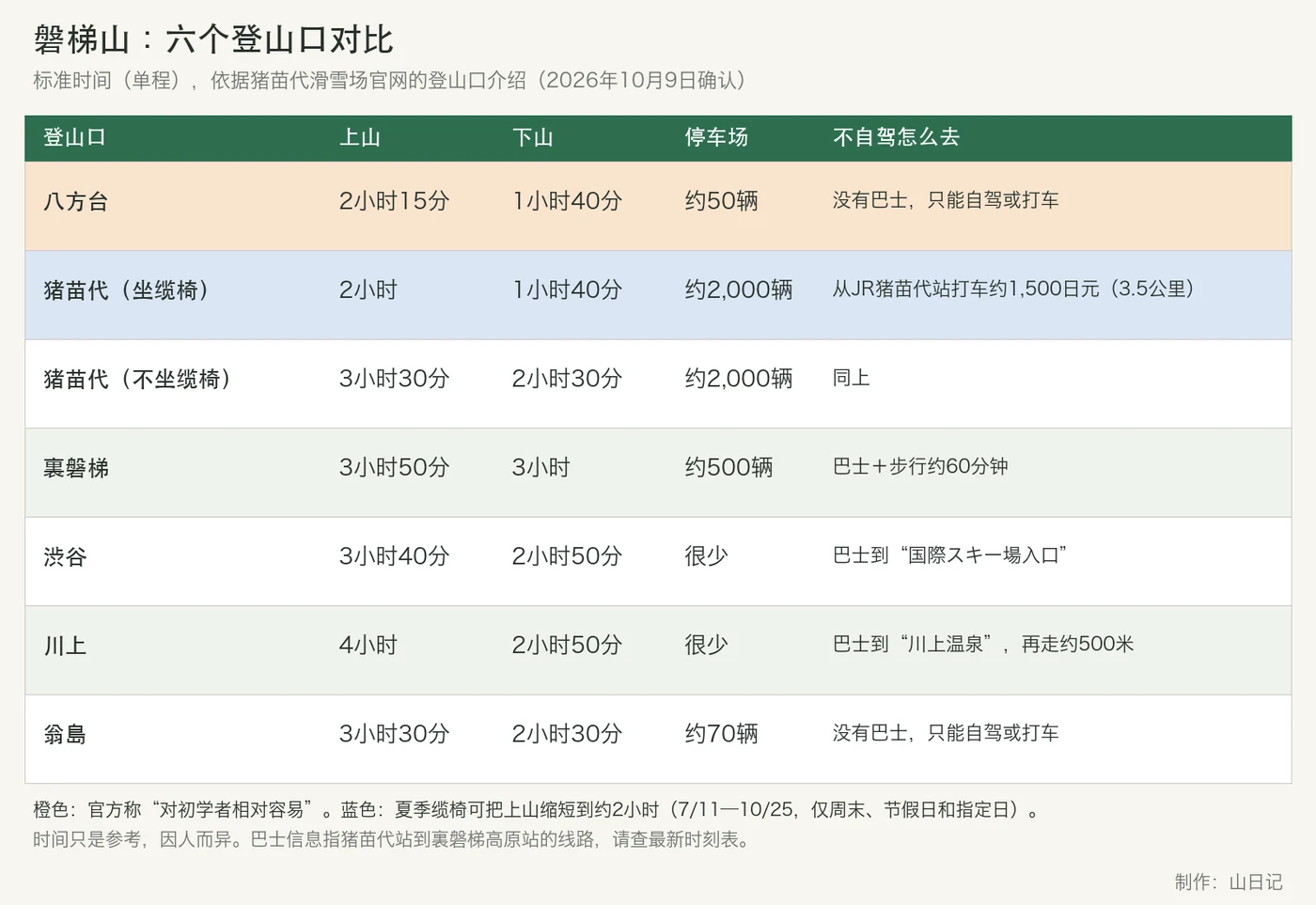
Task: Click 3小时30分 in the 翁島 row
Action: (x=394, y=734)
